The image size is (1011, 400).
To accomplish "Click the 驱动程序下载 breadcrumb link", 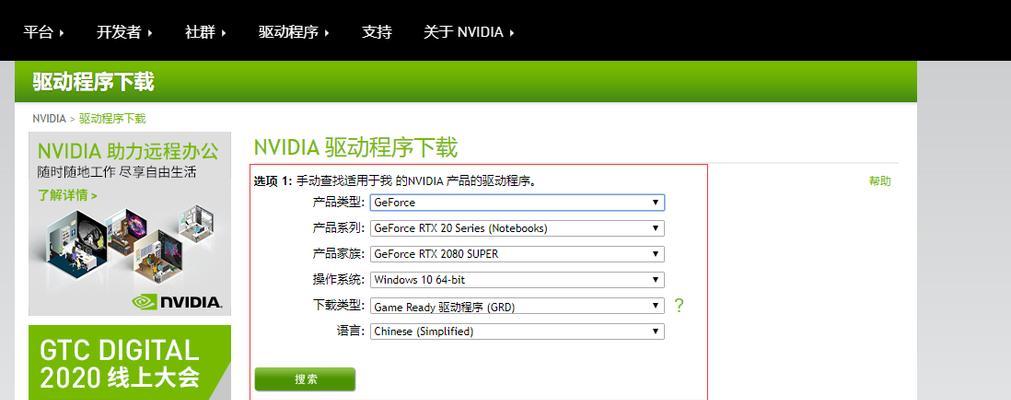I will (x=112, y=119).
